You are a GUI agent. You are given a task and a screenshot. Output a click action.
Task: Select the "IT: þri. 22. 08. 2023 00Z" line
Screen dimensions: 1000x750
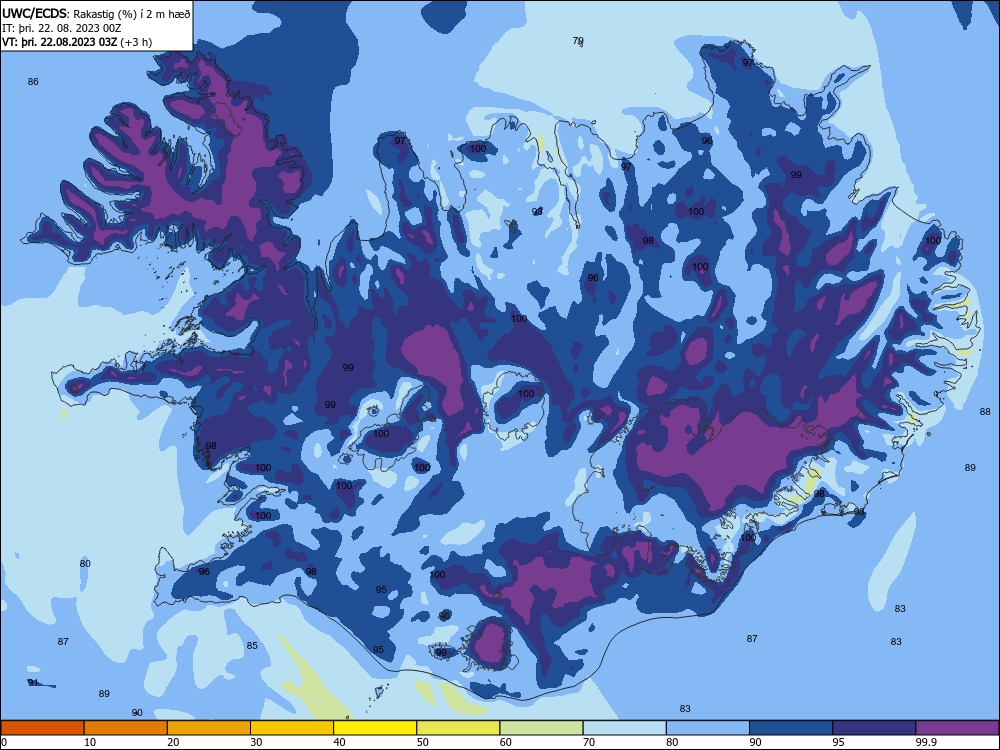(x=62, y=28)
